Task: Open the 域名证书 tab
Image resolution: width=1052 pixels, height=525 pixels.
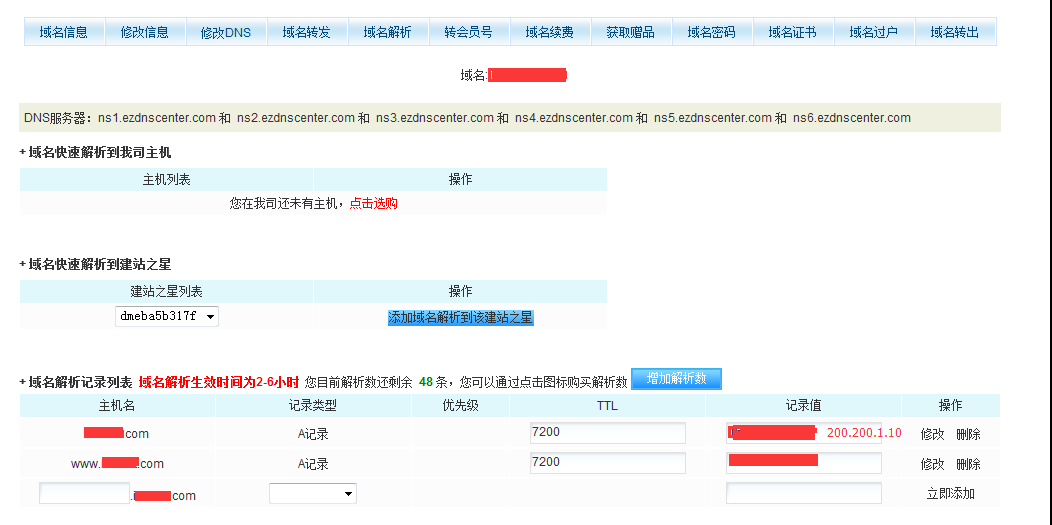Action: click(x=793, y=32)
